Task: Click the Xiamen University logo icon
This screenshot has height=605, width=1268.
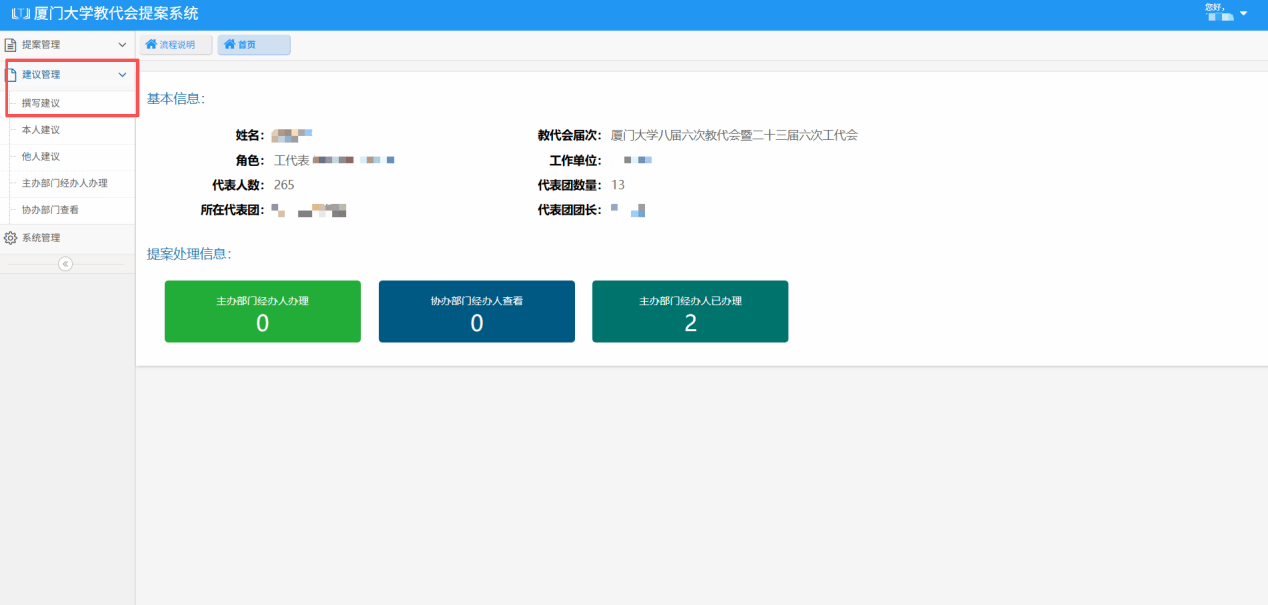Action: tap(20, 14)
